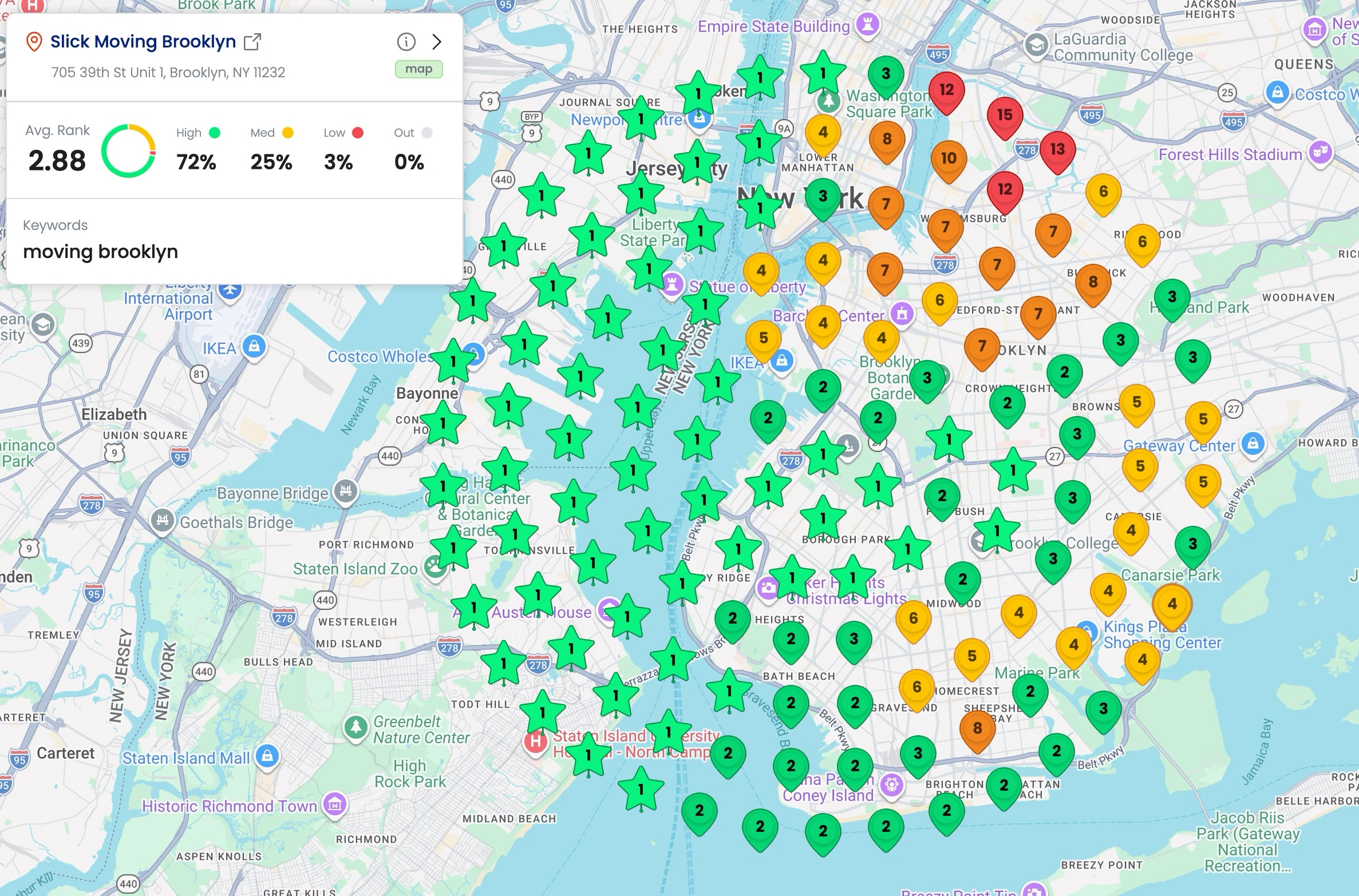The height and width of the screenshot is (896, 1359).
Task: Click the red Low legend dot
Action: point(358,133)
